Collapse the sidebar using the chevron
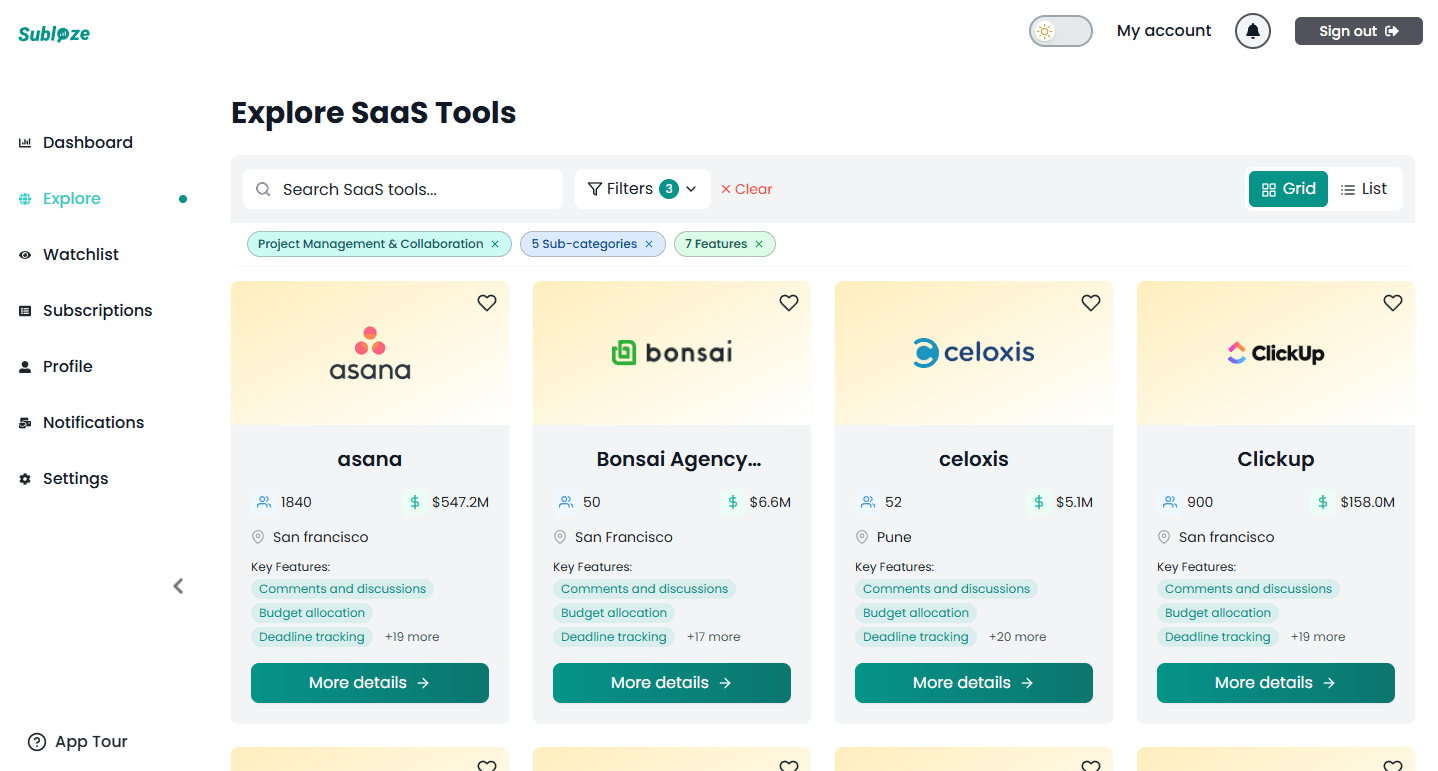 click(x=178, y=586)
